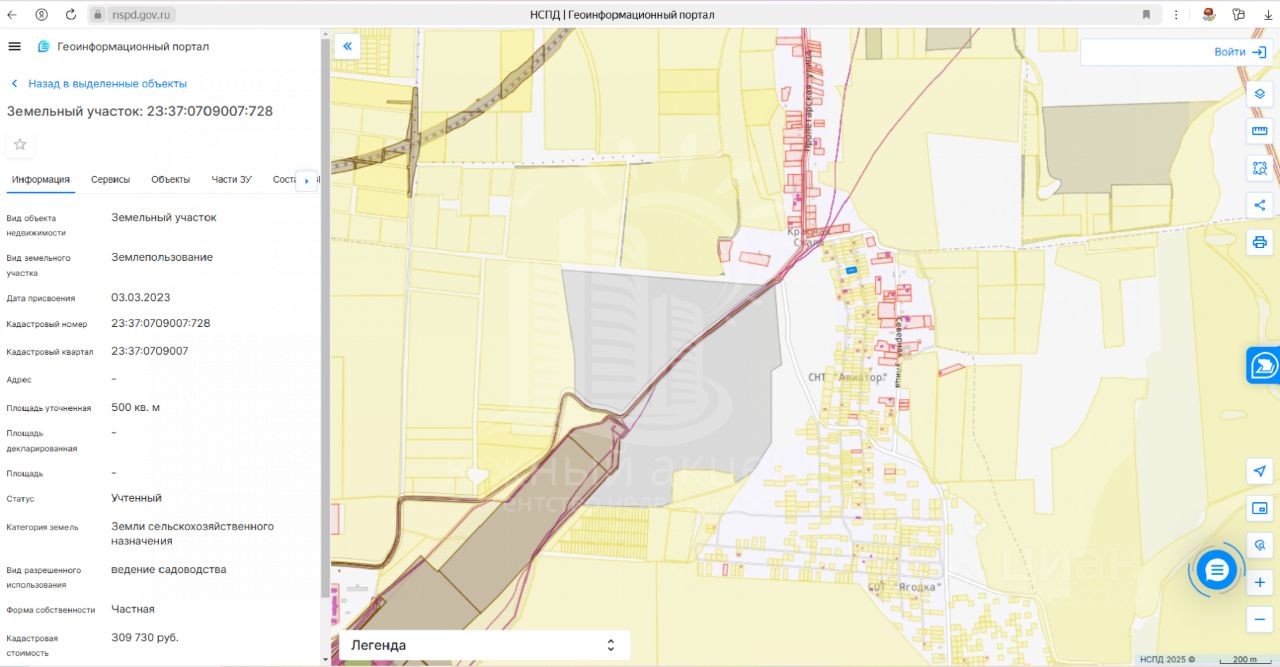1280x667 pixels.
Task: Click the Земли сельскохозяйственного назначения text
Action: pyautogui.click(x=193, y=533)
